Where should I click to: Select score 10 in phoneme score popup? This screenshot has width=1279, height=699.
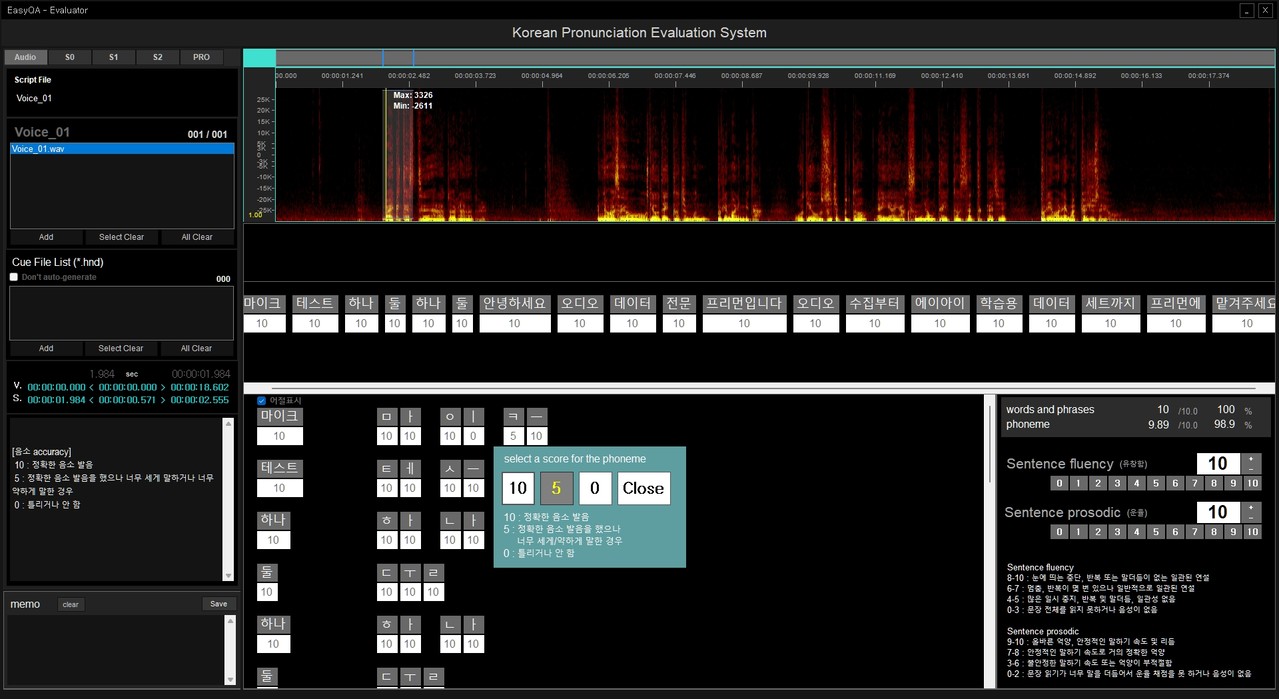pyautogui.click(x=517, y=488)
